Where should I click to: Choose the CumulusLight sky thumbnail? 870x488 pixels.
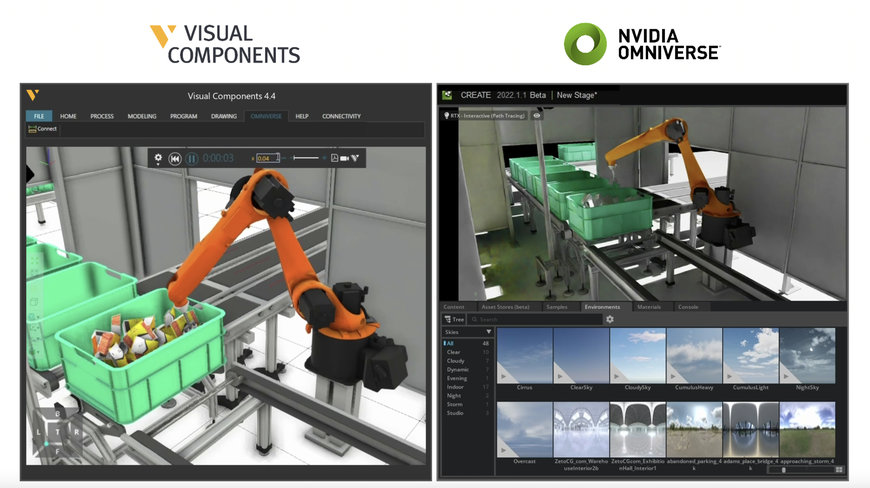751,355
